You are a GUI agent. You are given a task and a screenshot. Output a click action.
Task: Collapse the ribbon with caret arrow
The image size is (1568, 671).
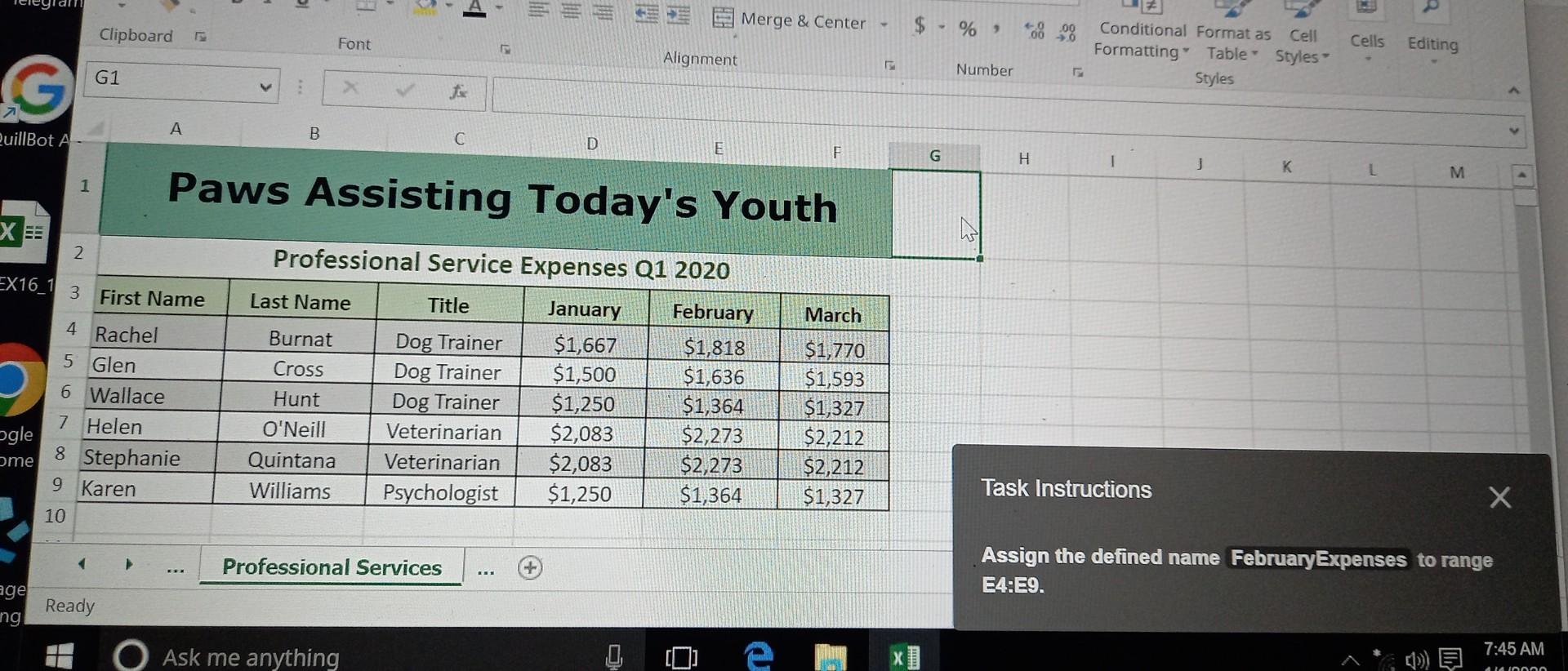tap(1513, 91)
